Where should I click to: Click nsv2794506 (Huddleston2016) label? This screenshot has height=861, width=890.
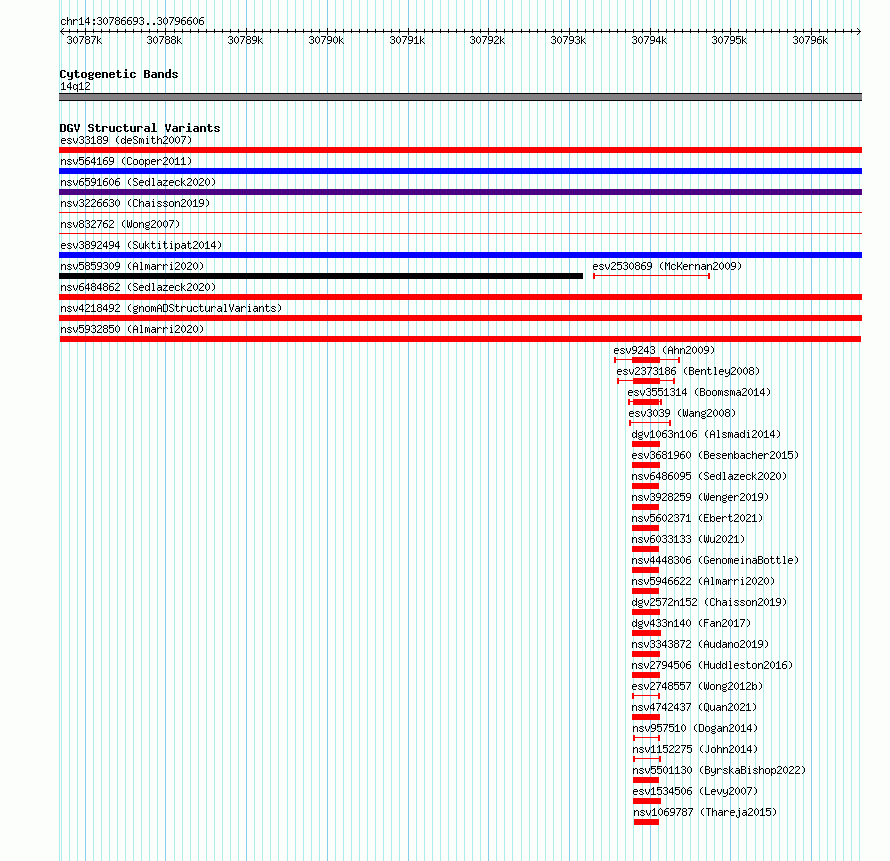coord(712,665)
